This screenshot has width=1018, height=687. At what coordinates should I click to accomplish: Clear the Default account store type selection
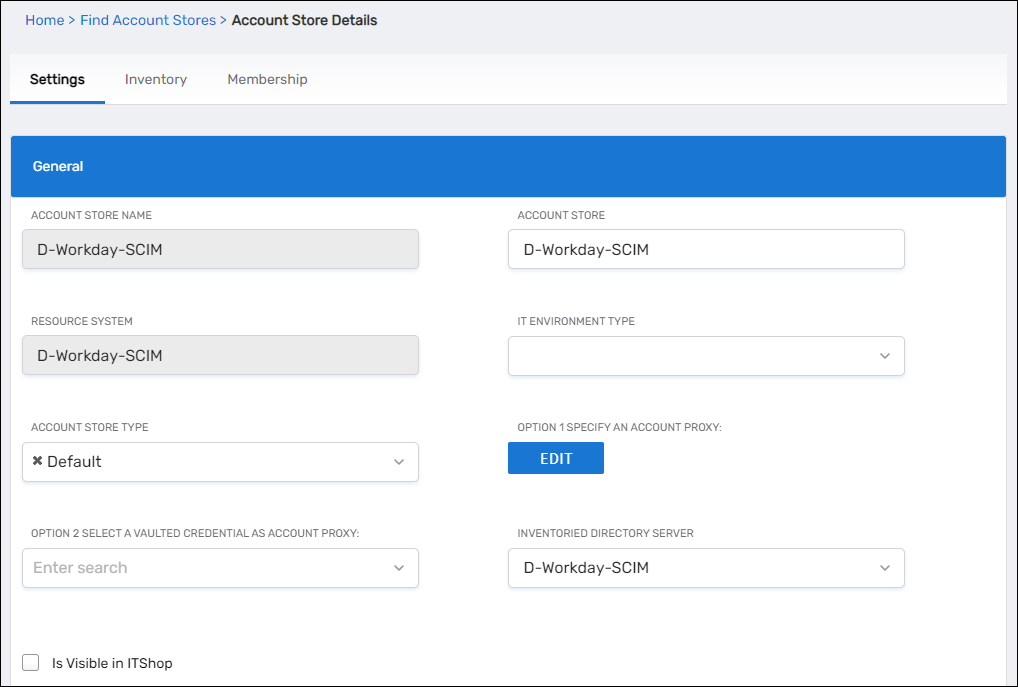[37, 461]
